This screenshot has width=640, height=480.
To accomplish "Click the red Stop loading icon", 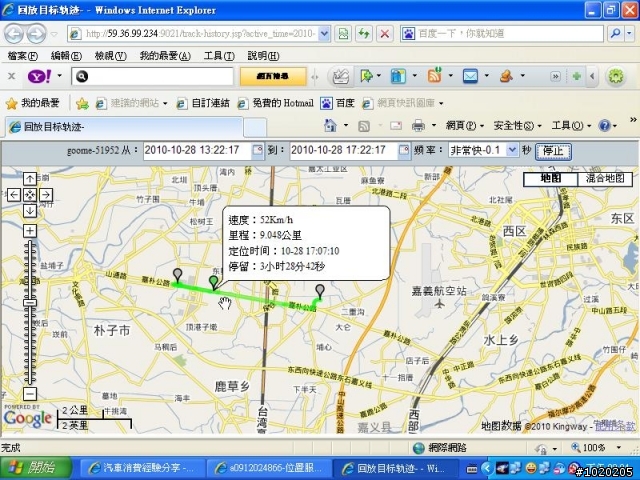I will pyautogui.click(x=384, y=33).
